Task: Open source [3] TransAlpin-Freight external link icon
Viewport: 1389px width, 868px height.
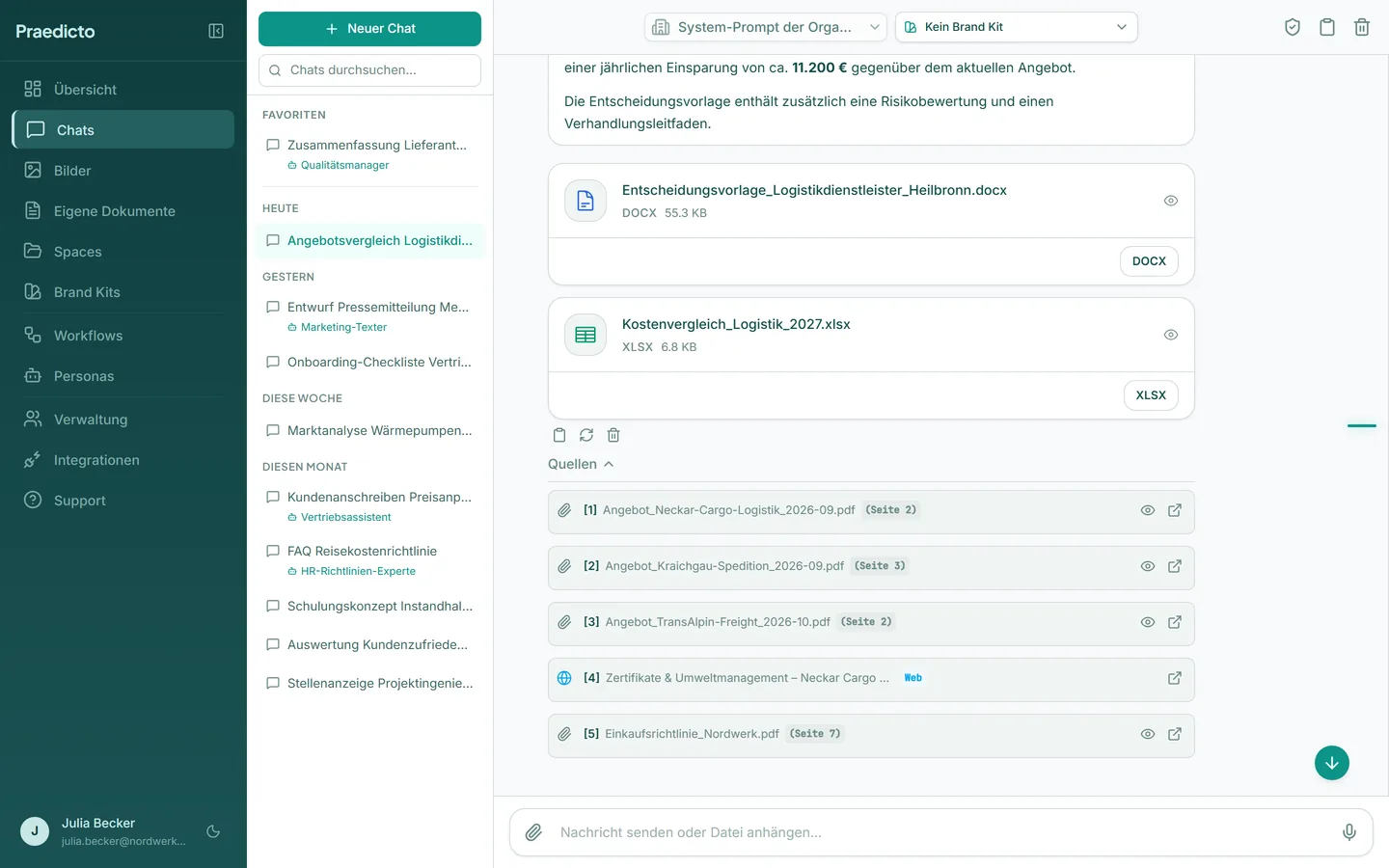Action: click(x=1175, y=622)
